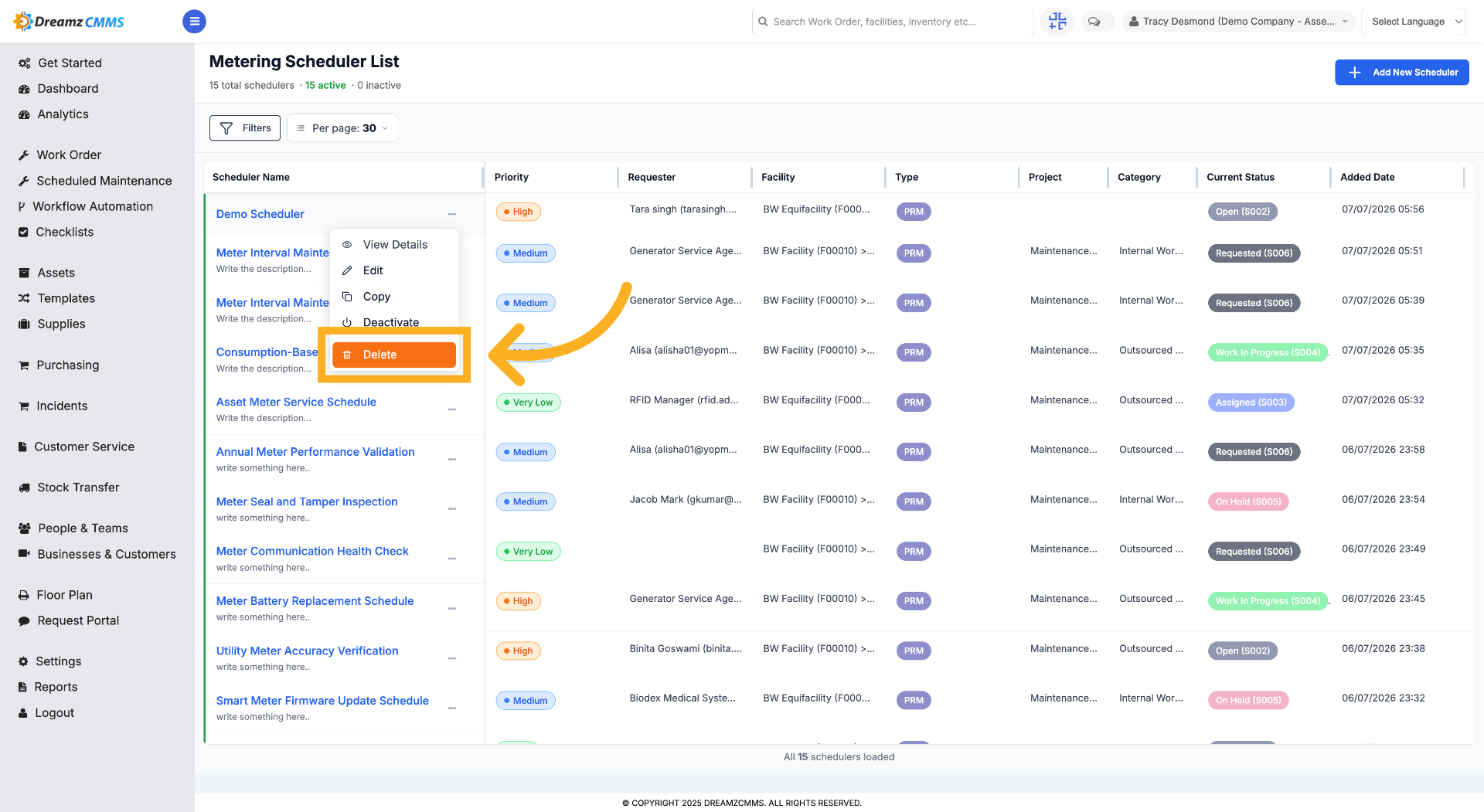Screen dimensions: 1484x812
Task: Click the '15 active' count text
Action: (x=325, y=86)
